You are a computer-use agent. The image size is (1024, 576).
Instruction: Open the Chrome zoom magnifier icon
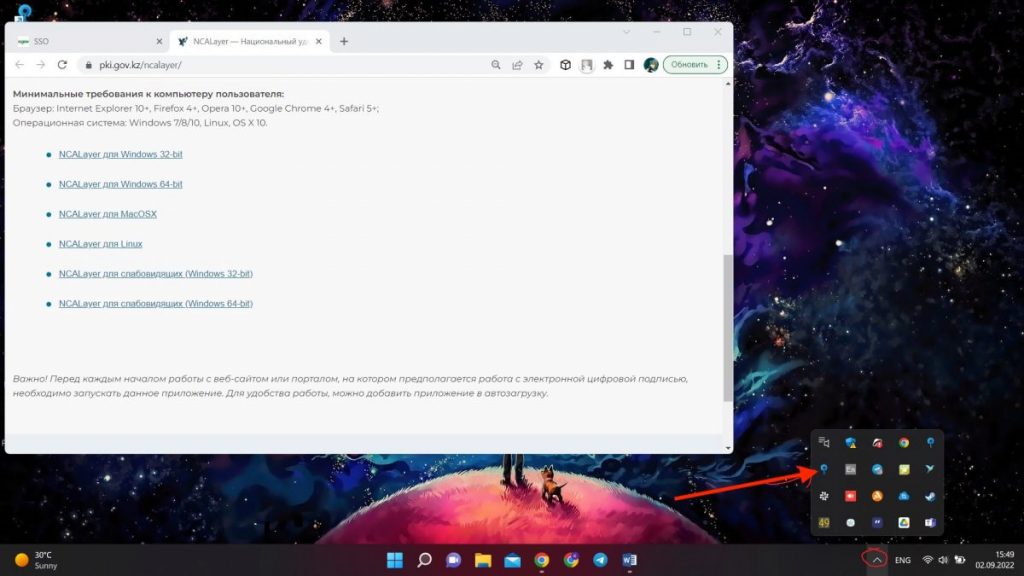(496, 65)
